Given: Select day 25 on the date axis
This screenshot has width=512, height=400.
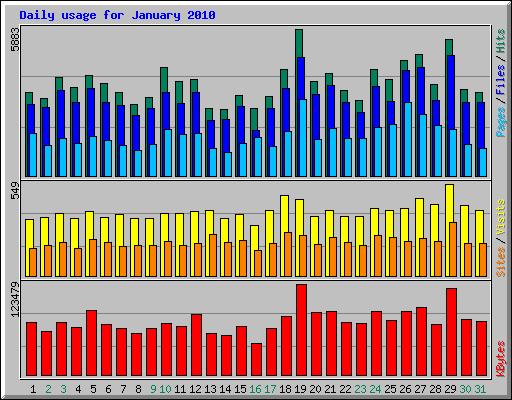Looking at the screenshot, I should pos(390,389).
